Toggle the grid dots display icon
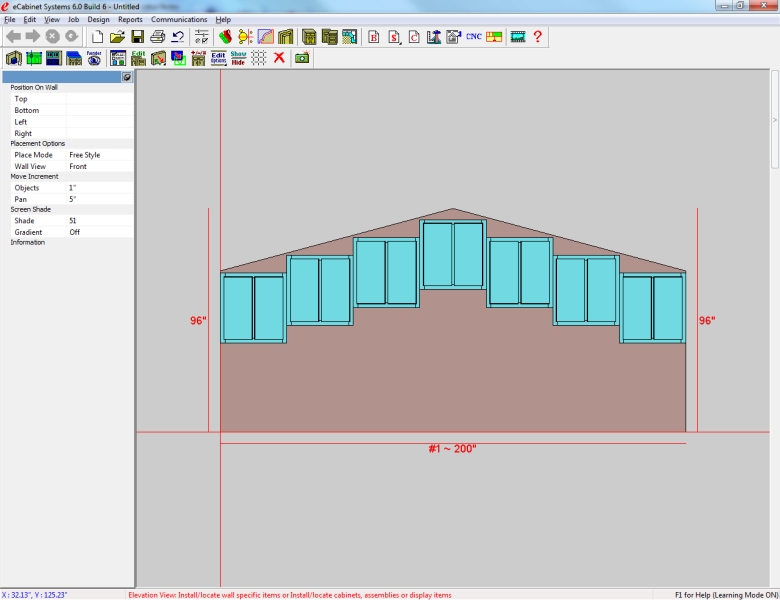This screenshot has height=600, width=780. 259,58
